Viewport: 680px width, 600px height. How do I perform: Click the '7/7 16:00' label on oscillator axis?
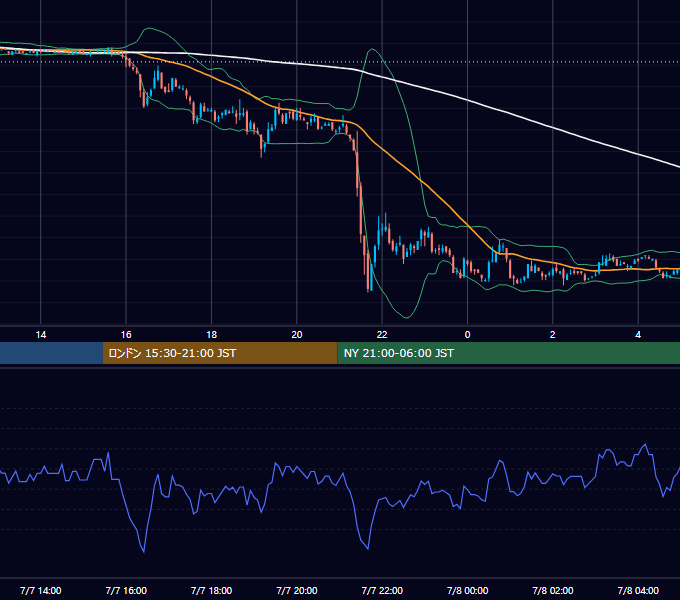(x=126, y=590)
